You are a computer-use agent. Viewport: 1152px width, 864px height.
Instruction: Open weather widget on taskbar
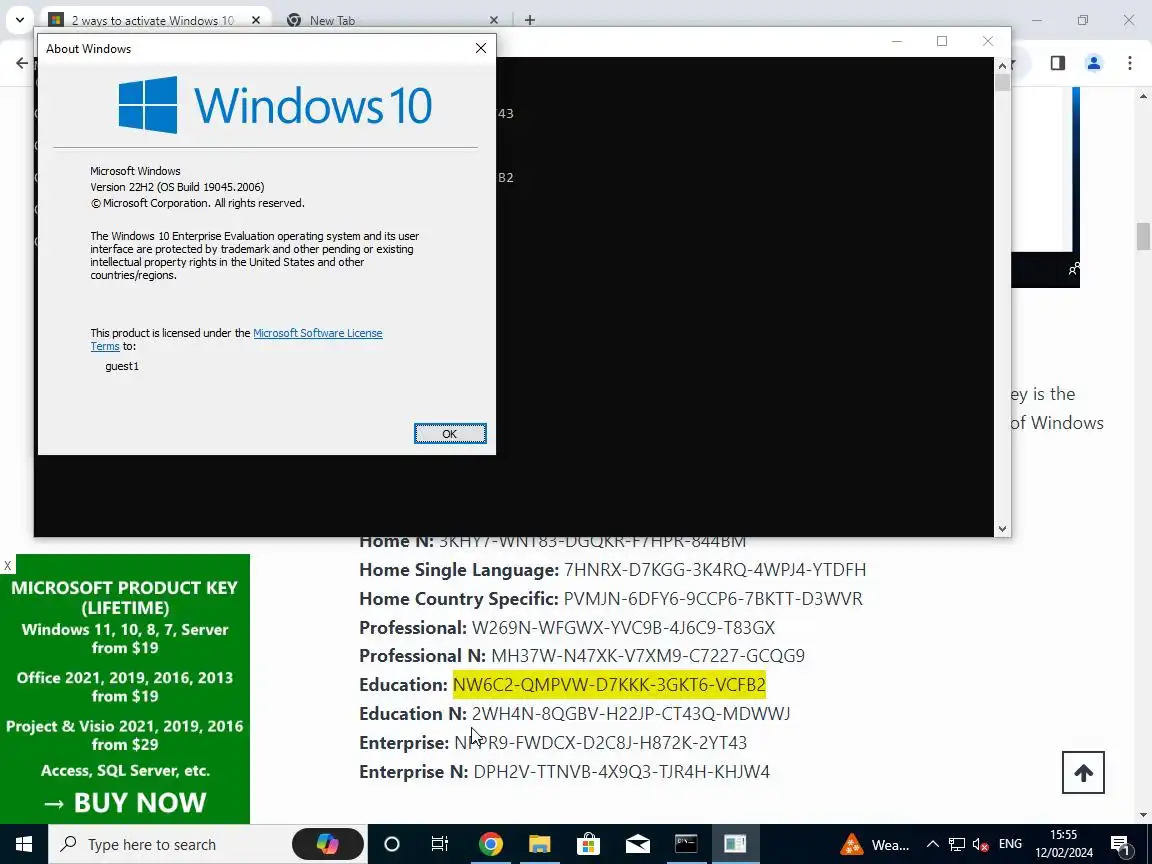(x=875, y=844)
